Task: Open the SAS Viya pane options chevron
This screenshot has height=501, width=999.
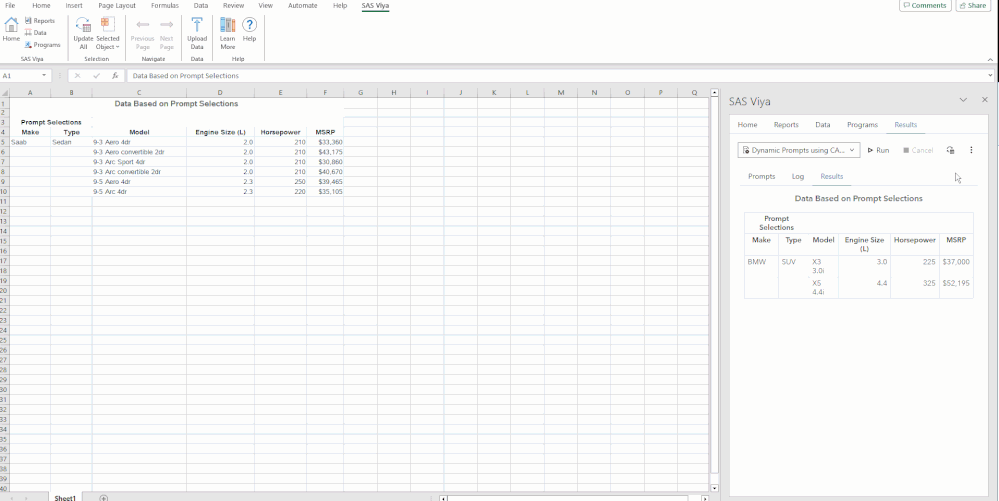Action: point(963,100)
